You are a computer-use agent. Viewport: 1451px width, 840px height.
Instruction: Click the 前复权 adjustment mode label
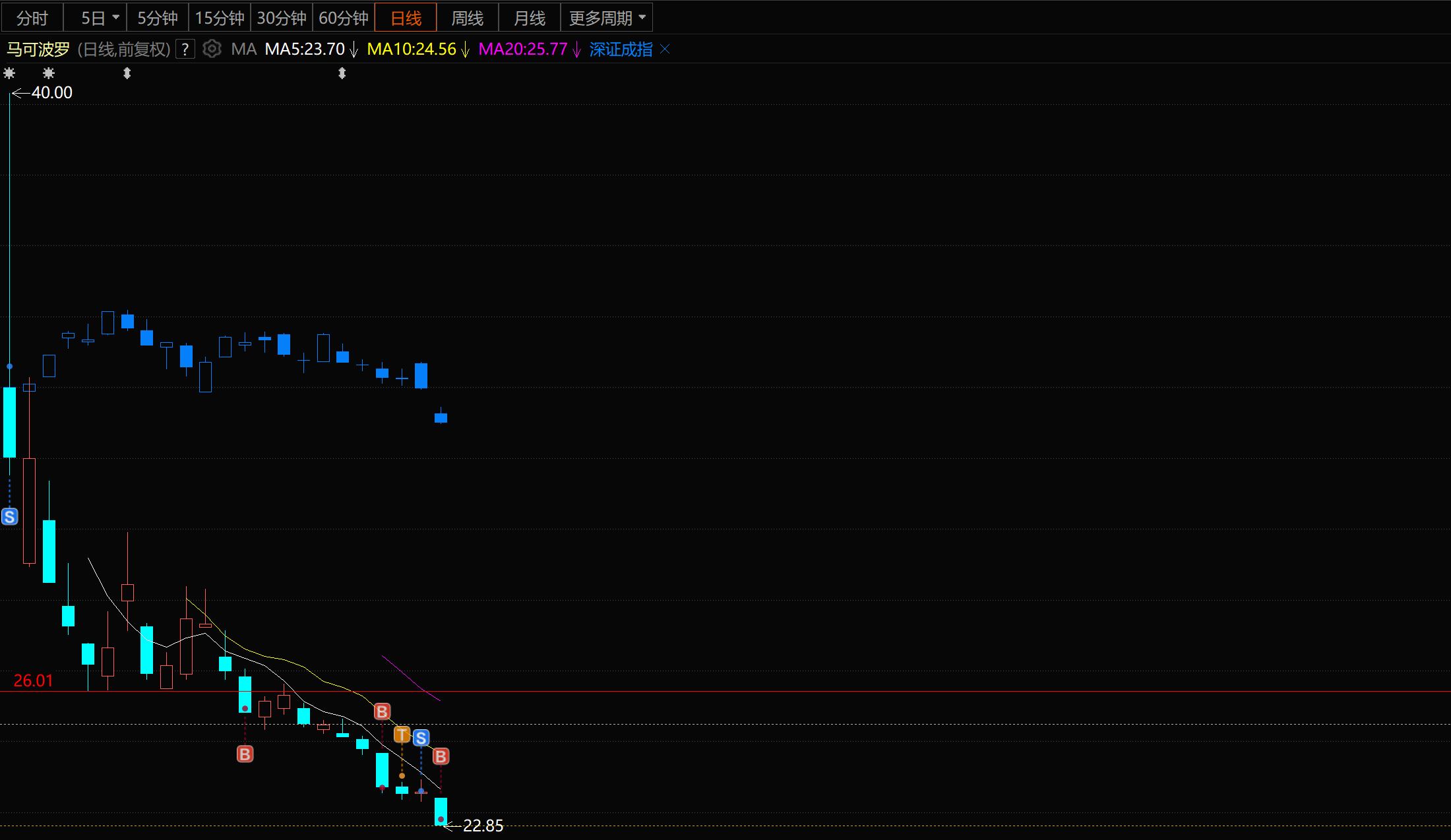142,49
